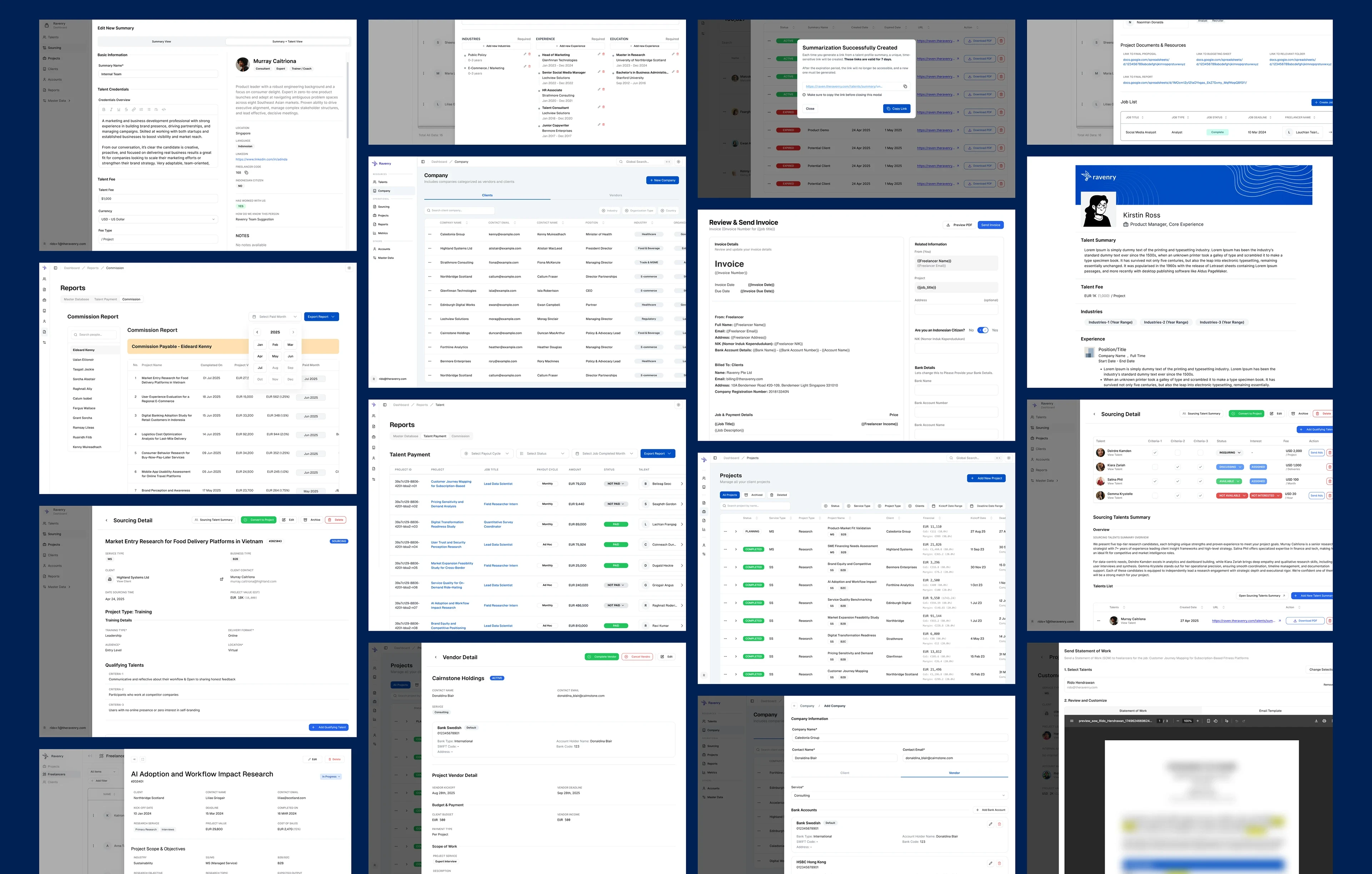Viewport: 1372px width, 874px height.
Task: Click the Search people input field
Action: click(94, 334)
